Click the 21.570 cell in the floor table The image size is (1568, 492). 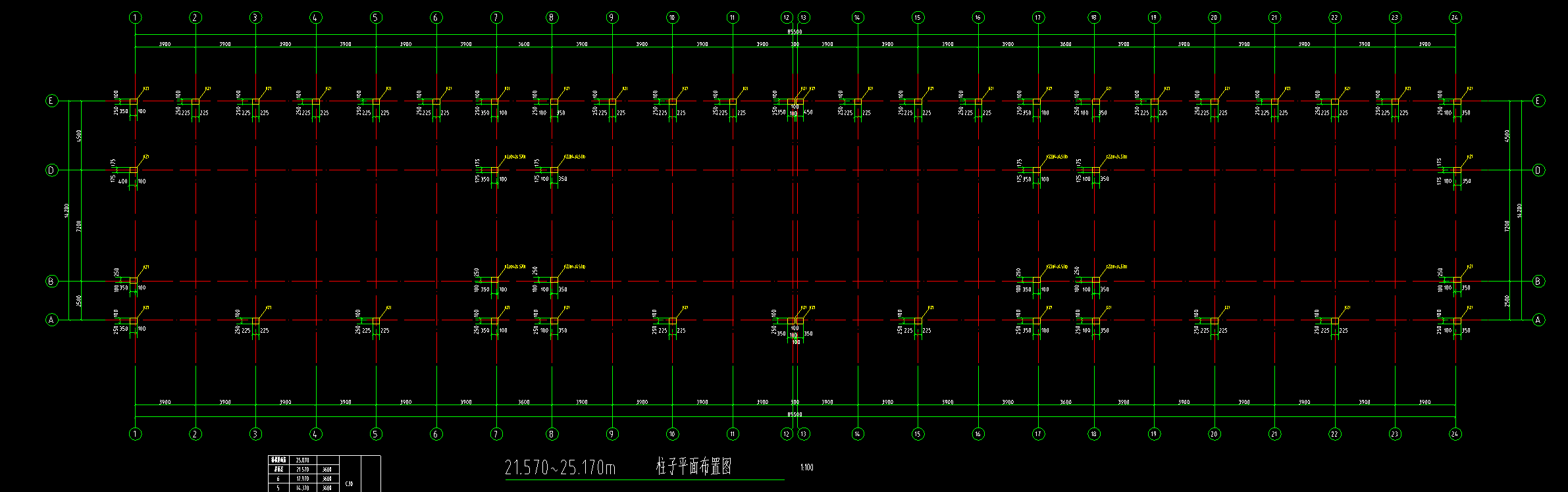[x=302, y=470]
